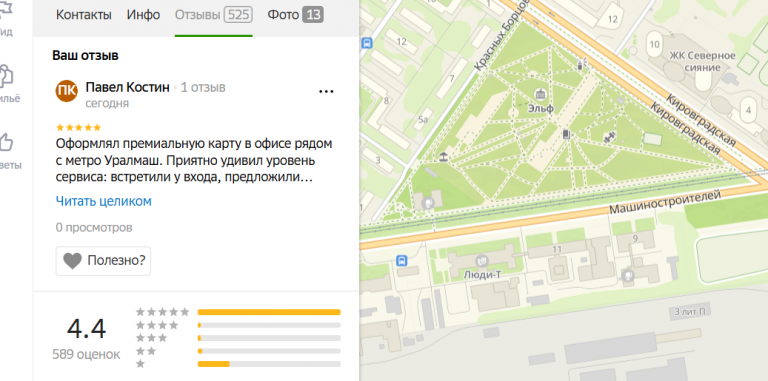Click the 589 оценок label
Viewport: 768px width, 381px height.
(x=86, y=354)
